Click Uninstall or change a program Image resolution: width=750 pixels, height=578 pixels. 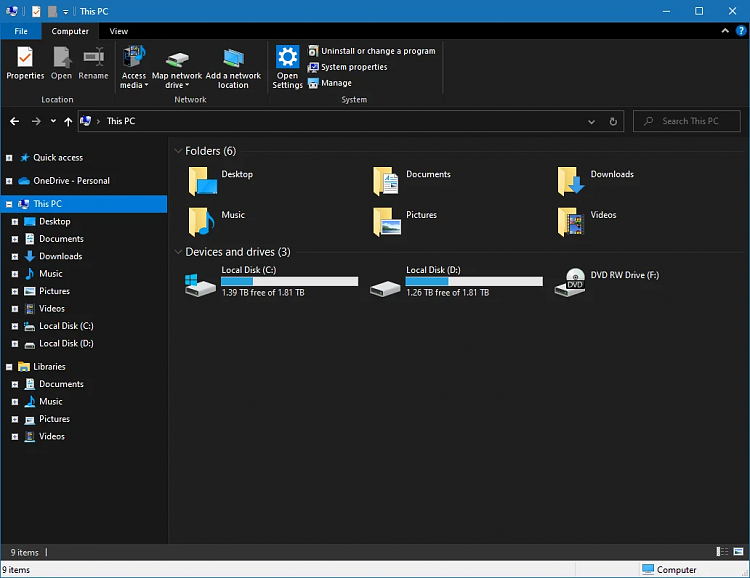coord(372,51)
